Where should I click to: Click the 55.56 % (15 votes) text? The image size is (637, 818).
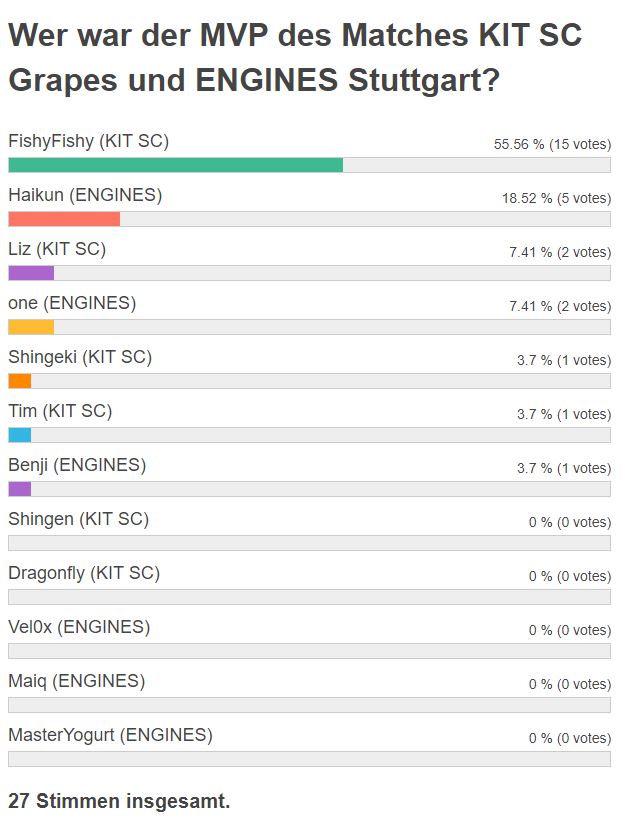point(552,145)
